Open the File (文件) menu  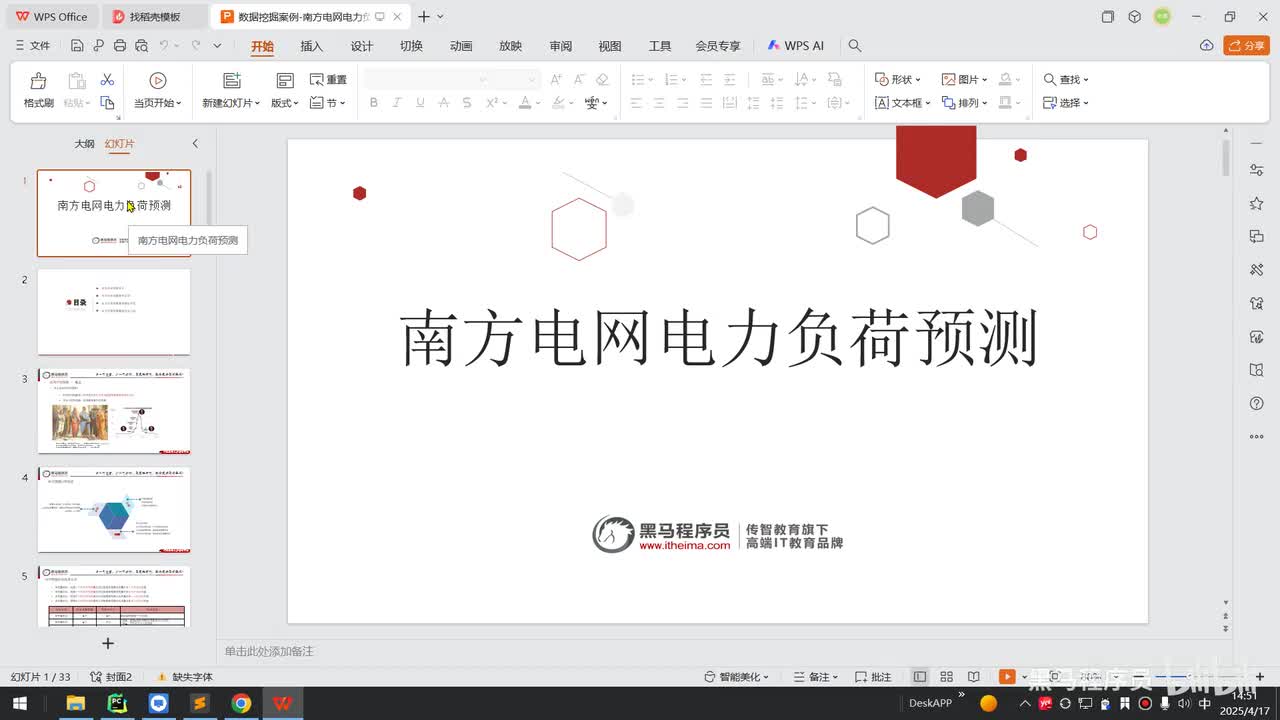coord(33,46)
